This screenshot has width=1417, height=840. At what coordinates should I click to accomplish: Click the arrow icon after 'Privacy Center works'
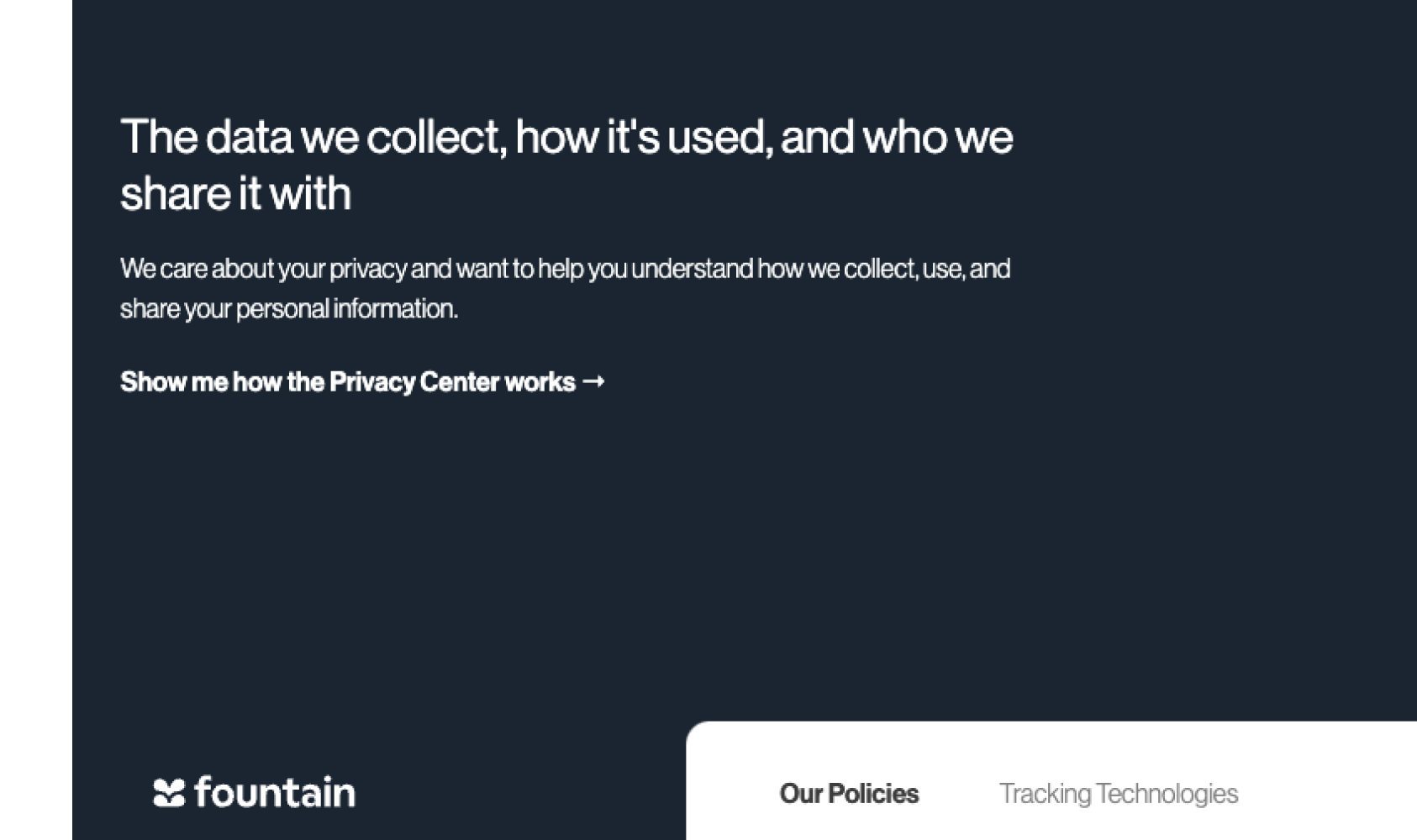(x=593, y=381)
